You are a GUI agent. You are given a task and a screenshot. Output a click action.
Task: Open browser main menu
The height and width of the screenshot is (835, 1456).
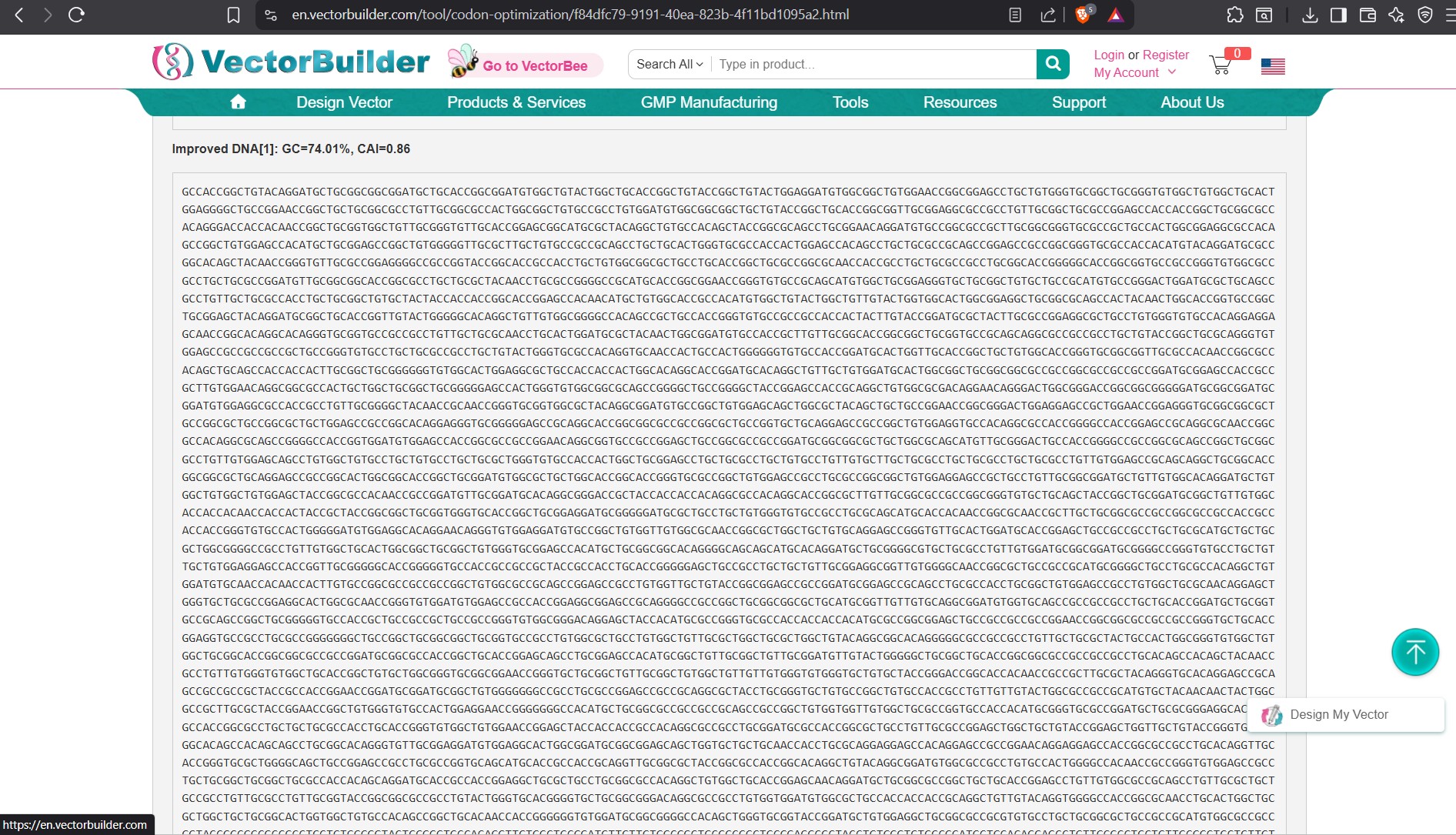click(1450, 15)
